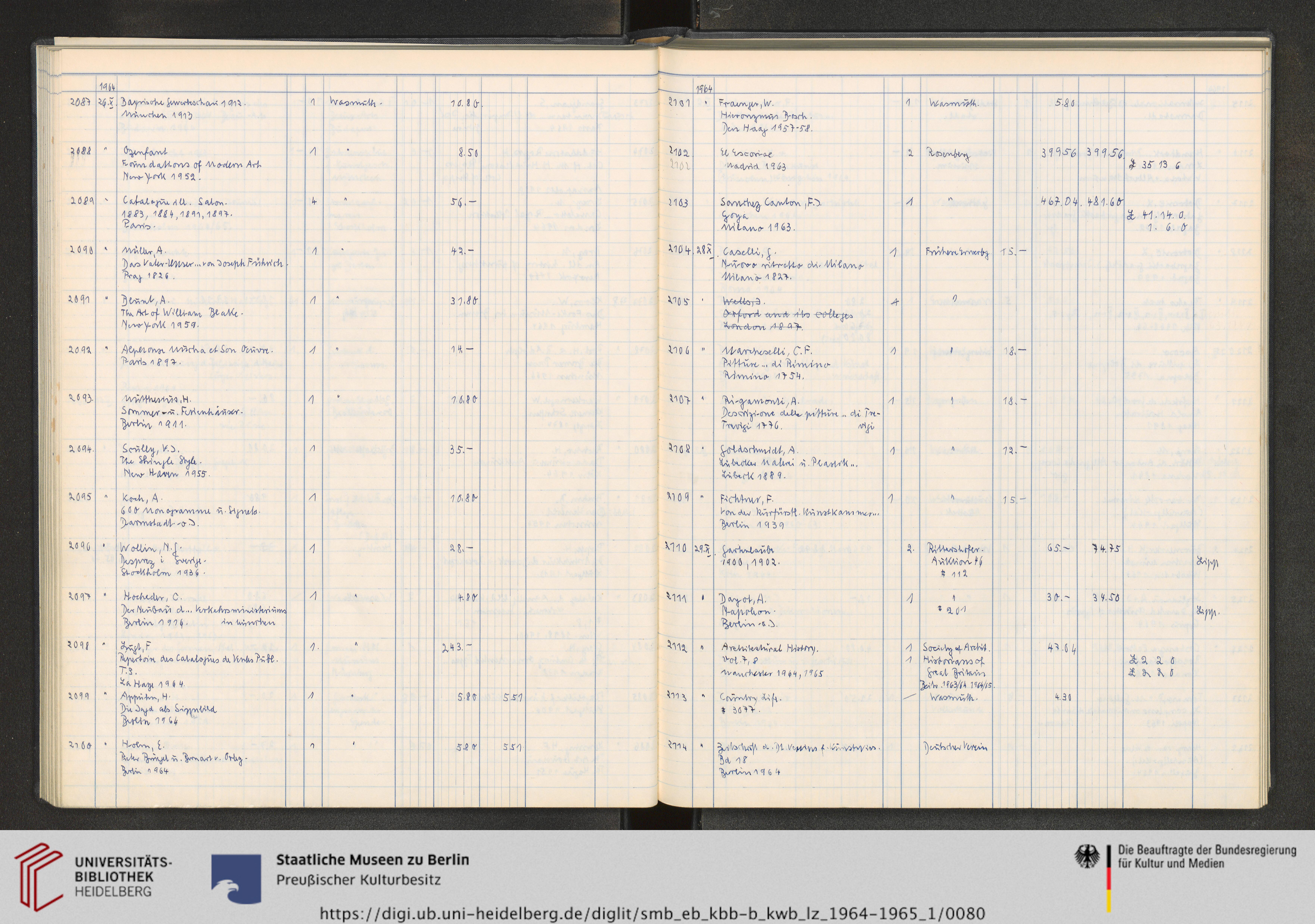The image size is (1315, 924).
Task: Click 'Staatliche Museen zu Berlin' heading text
Action: click(373, 860)
